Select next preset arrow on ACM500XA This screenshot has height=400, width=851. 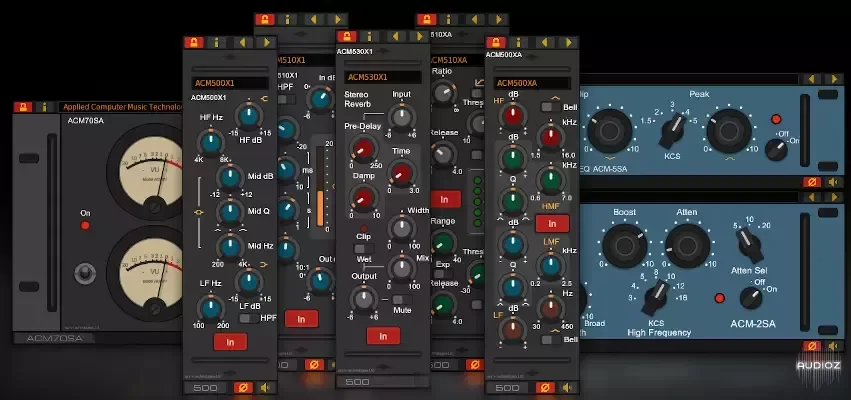point(568,42)
